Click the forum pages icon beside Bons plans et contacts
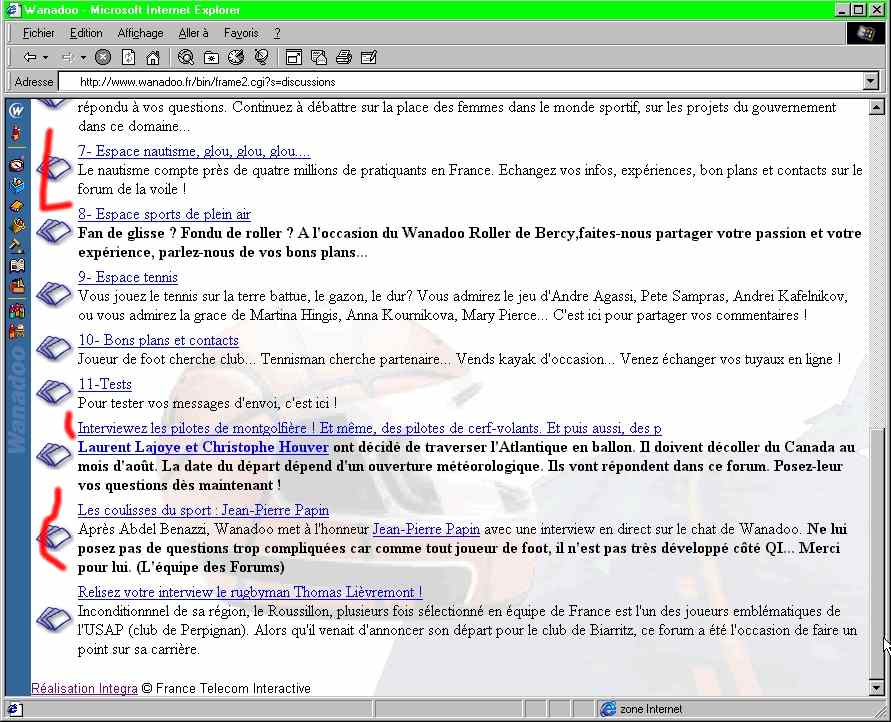891x722 pixels. [x=54, y=348]
